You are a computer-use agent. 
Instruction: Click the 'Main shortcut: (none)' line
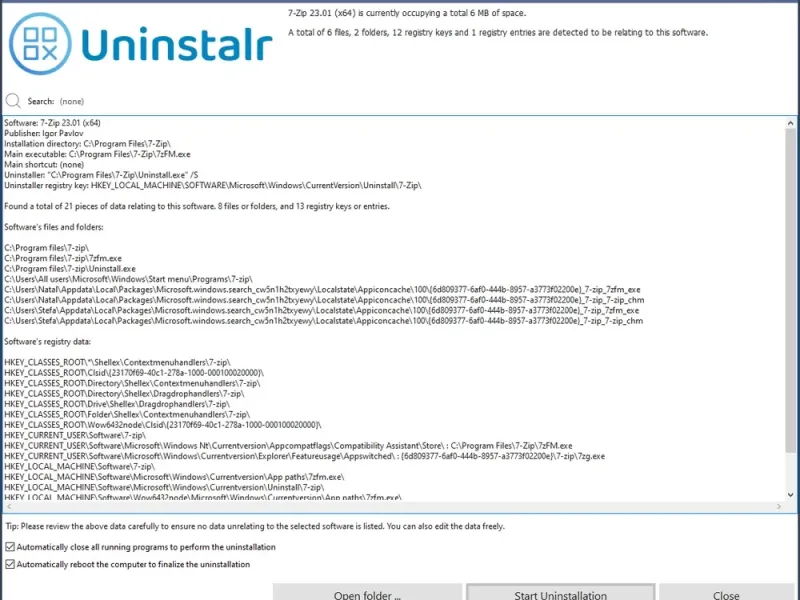click(44, 165)
